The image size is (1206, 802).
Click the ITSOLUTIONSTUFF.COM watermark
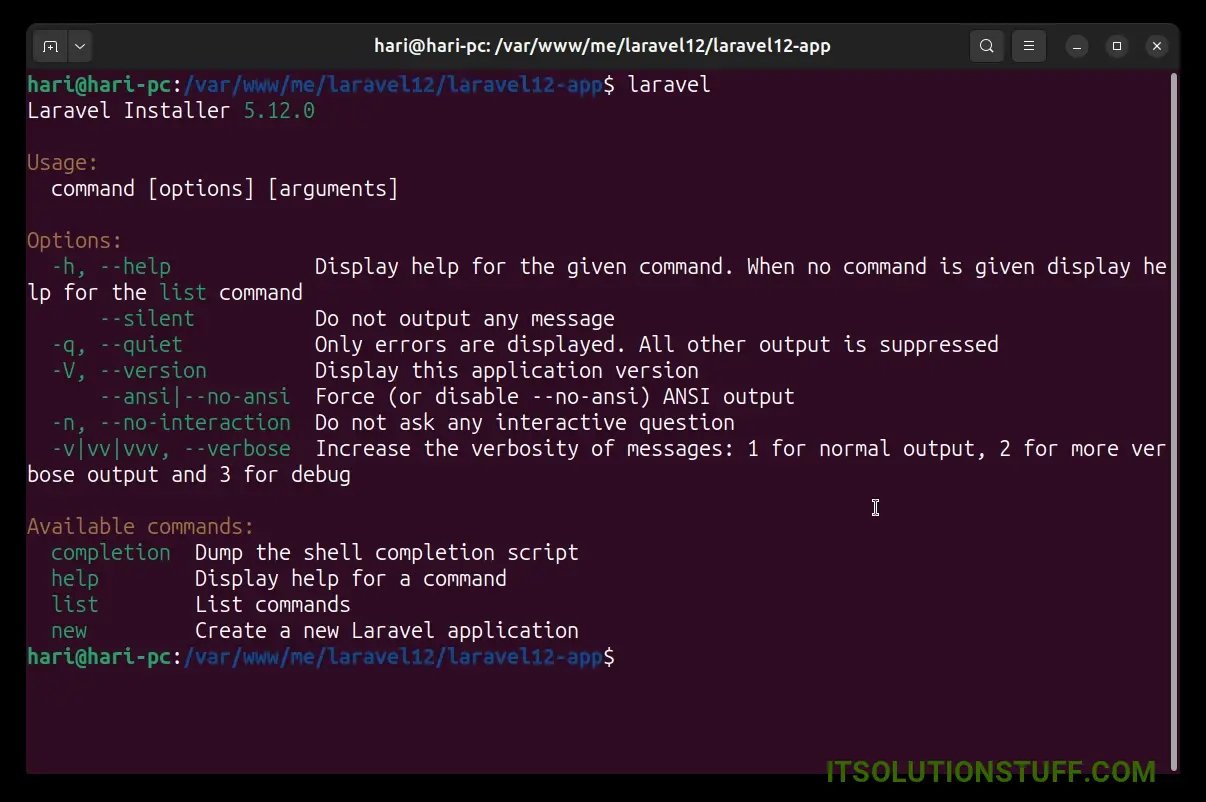[990, 772]
